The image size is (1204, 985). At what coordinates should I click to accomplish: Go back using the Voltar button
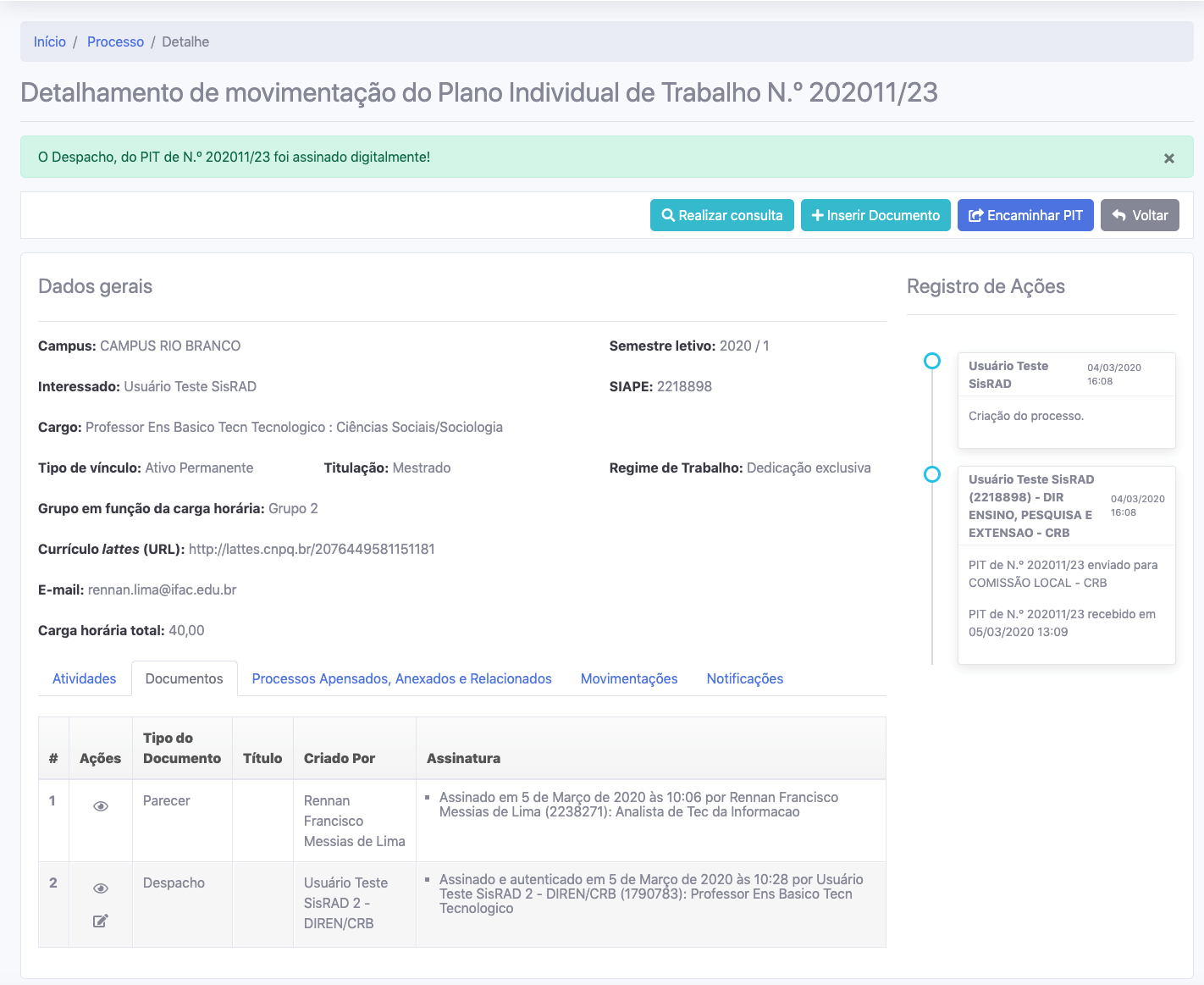coord(1140,215)
